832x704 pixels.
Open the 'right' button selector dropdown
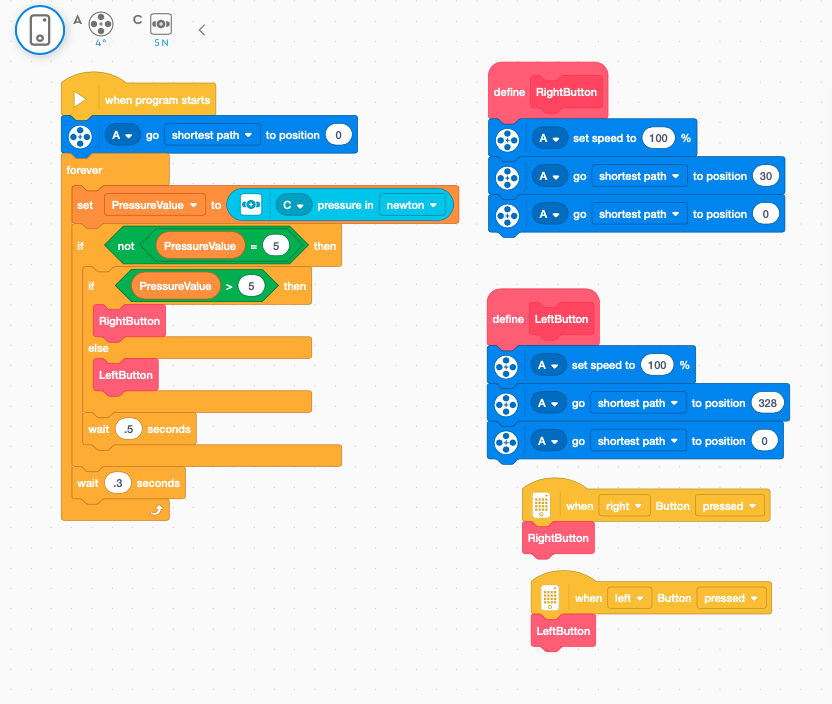click(624, 506)
